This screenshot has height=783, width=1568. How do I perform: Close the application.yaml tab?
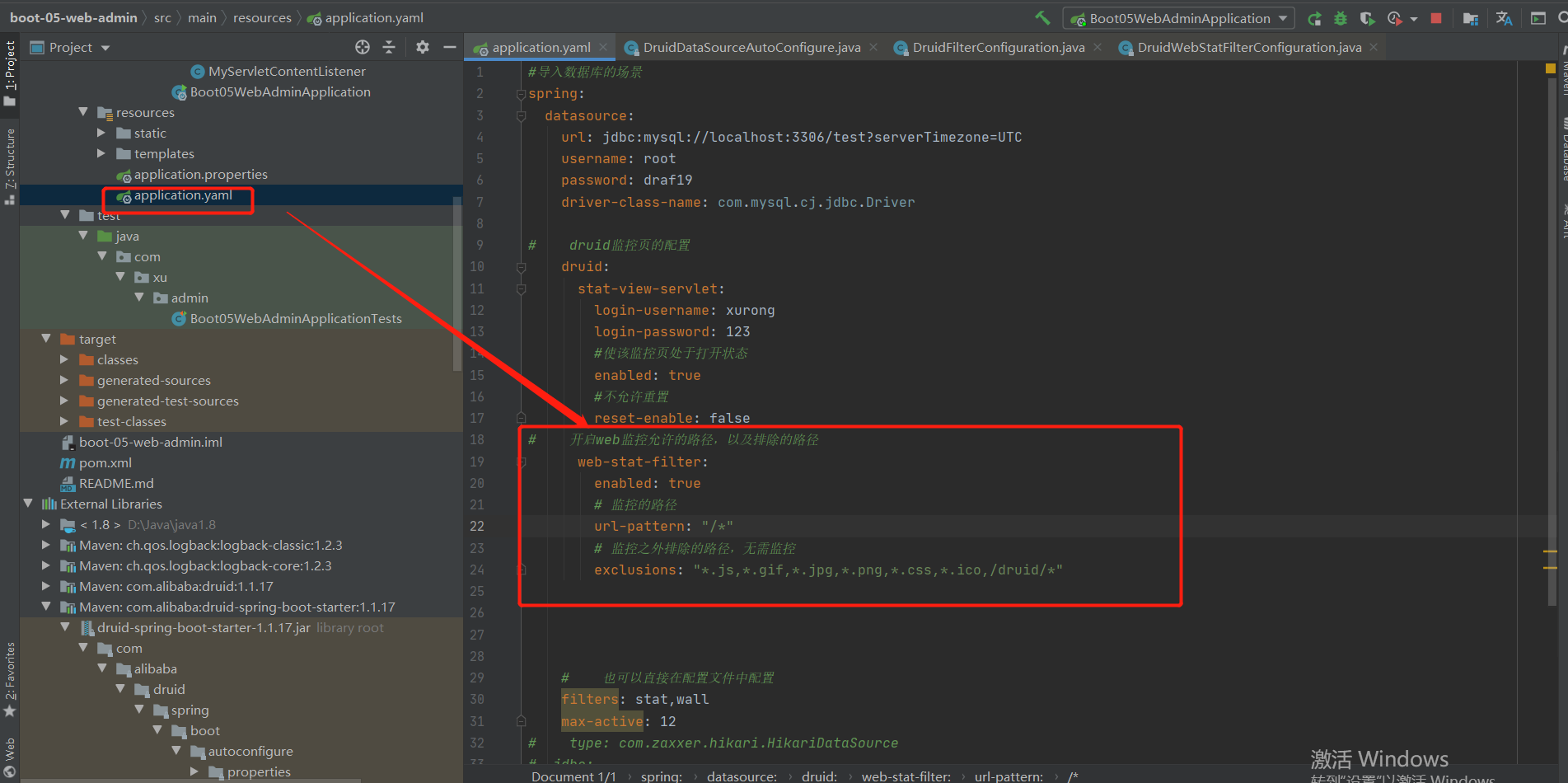[x=603, y=48]
